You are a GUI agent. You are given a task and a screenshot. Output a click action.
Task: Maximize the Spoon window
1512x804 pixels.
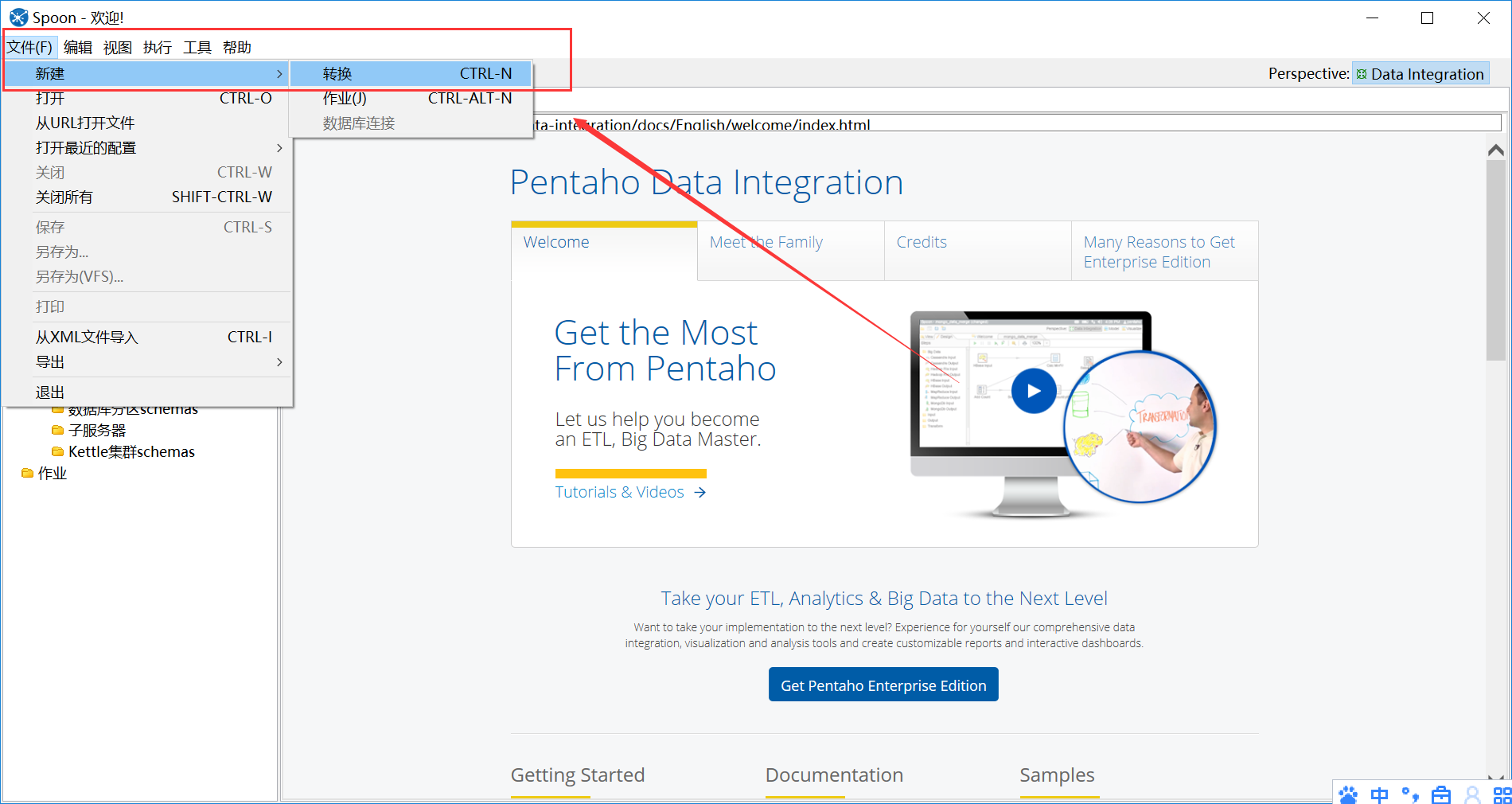coord(1428,18)
